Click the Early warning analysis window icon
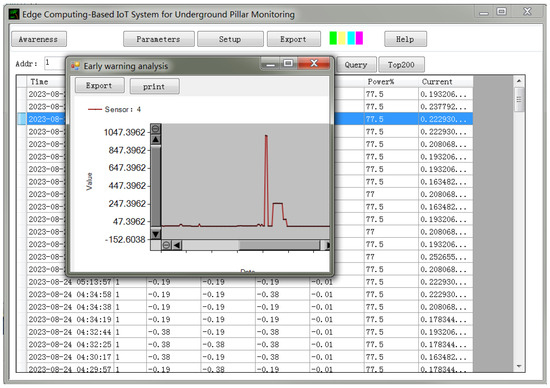Viewport: 550px width, 388px height. click(75, 66)
